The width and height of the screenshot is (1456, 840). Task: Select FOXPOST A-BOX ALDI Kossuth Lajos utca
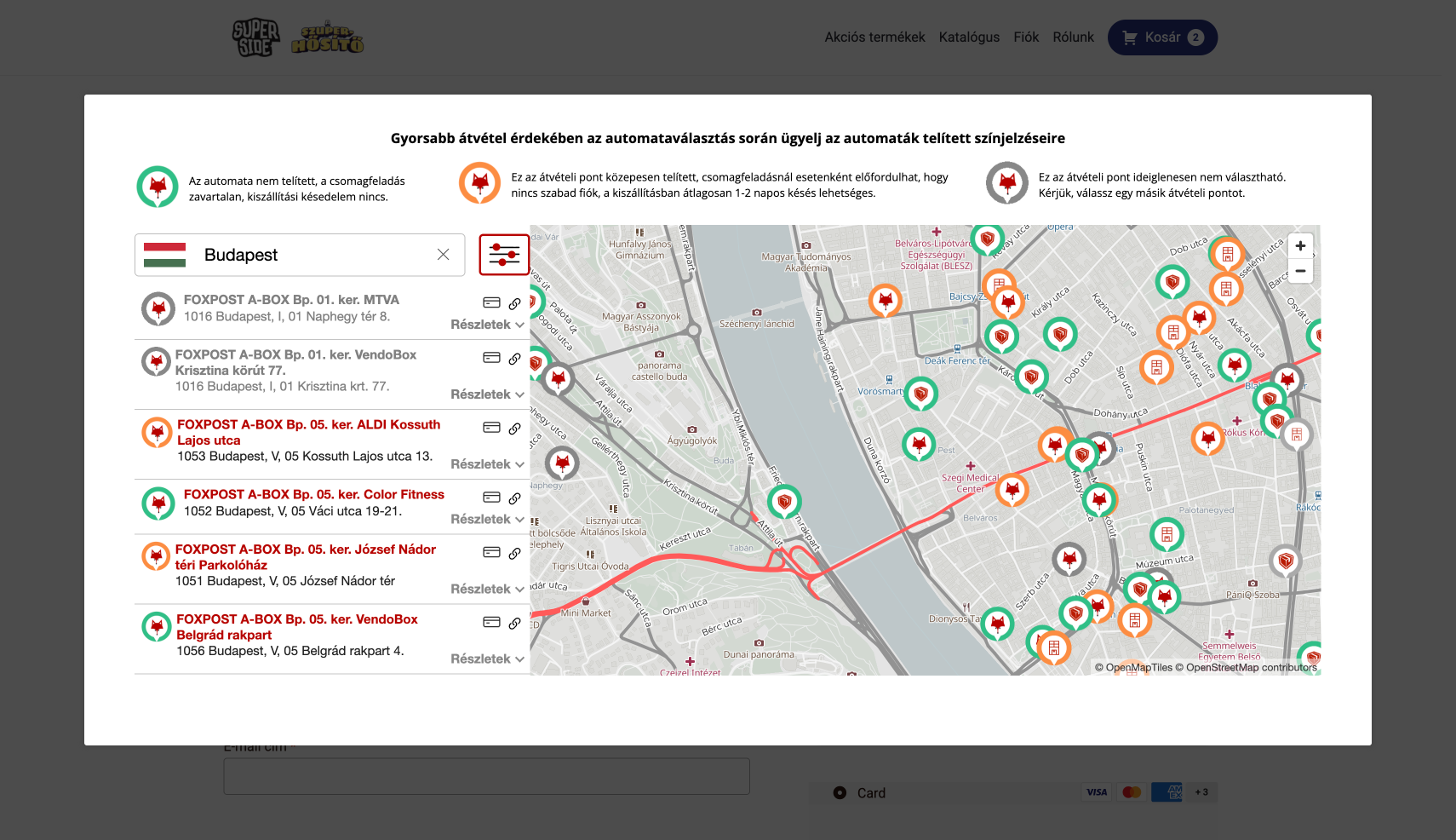[x=308, y=432]
